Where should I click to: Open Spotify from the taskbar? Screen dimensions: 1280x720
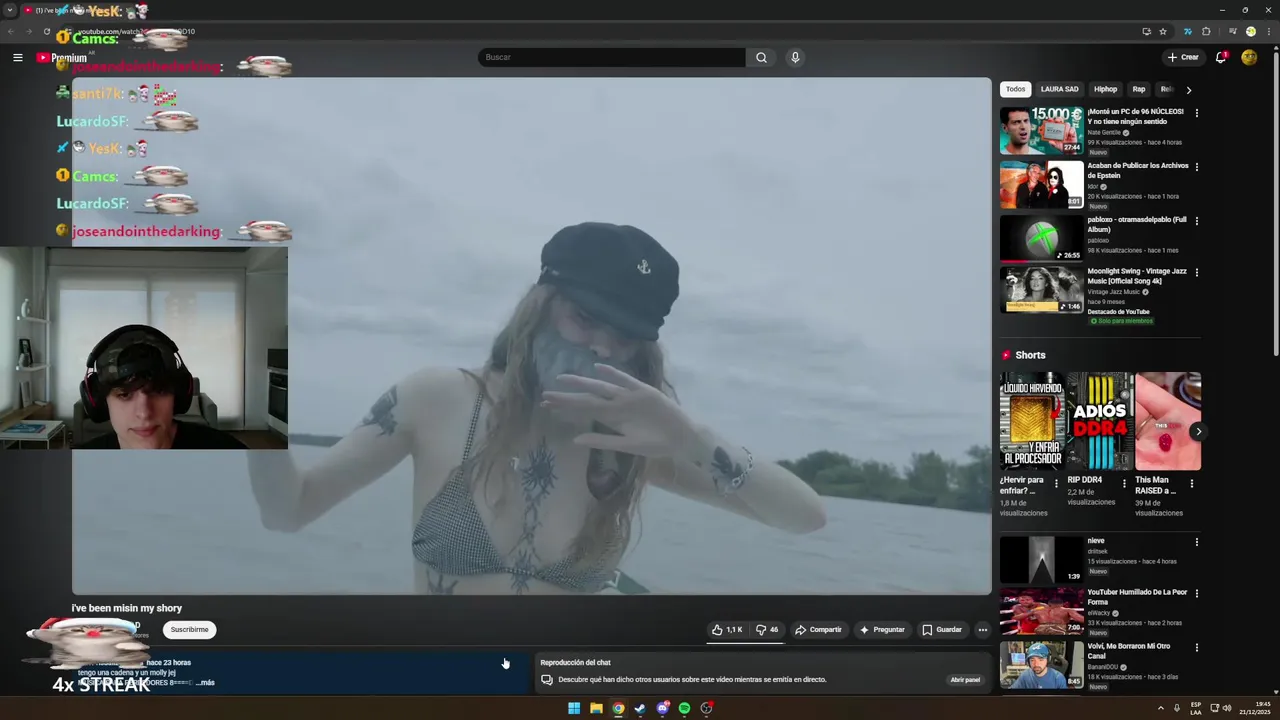[684, 708]
